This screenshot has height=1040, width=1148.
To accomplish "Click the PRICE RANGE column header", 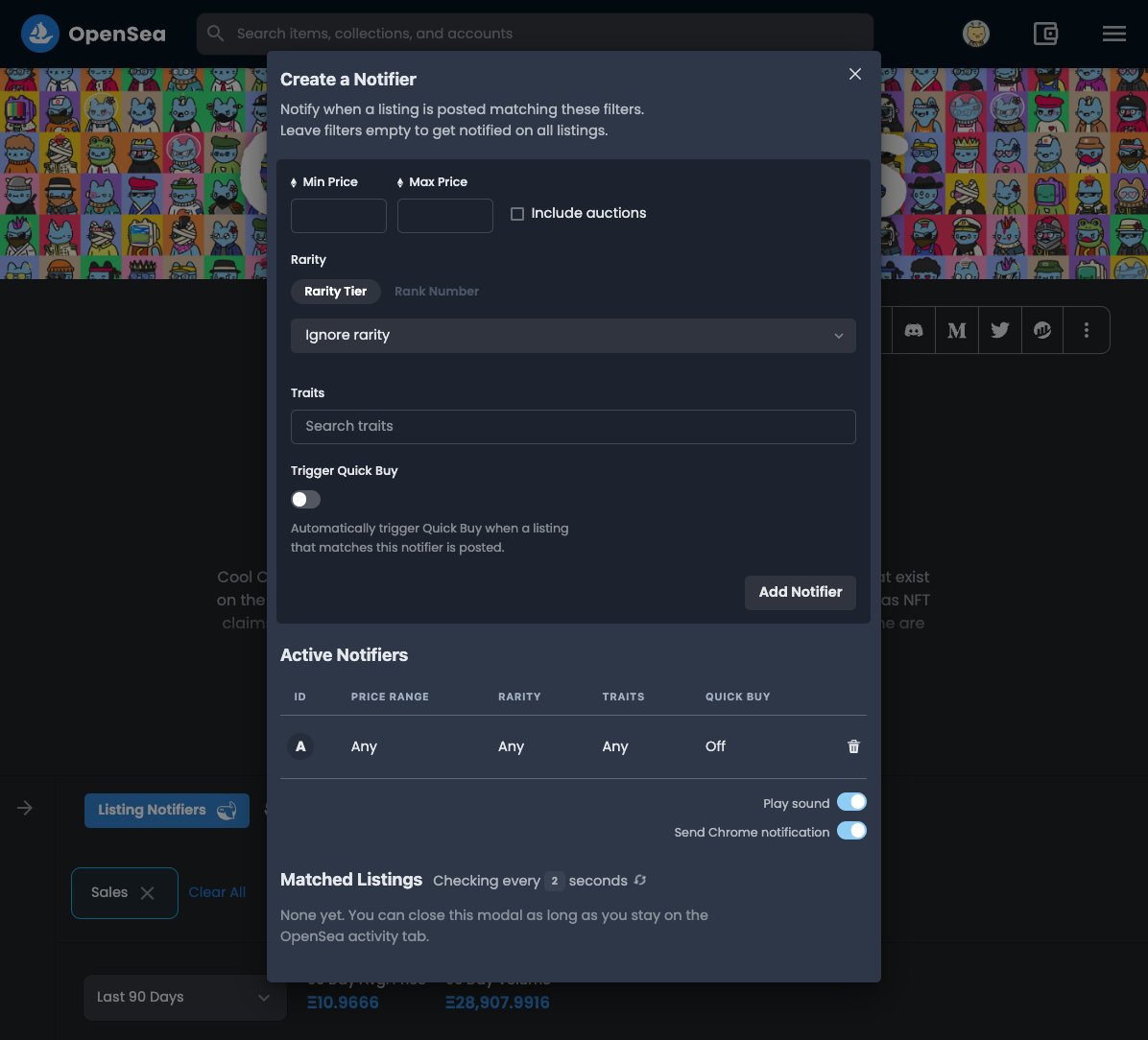I will (390, 697).
